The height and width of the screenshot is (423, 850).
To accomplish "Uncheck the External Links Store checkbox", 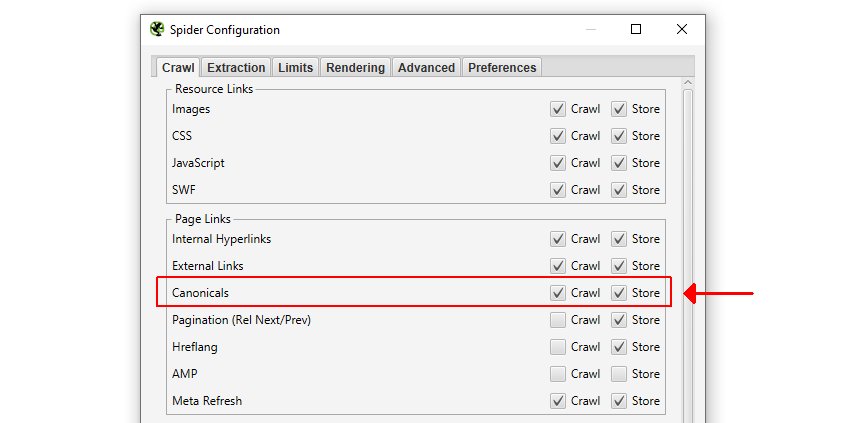I will [619, 266].
